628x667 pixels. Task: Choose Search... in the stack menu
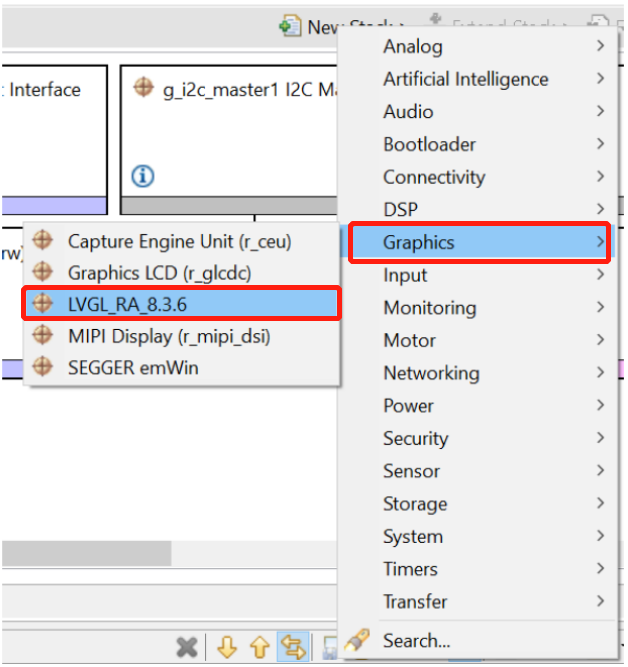click(x=478, y=641)
